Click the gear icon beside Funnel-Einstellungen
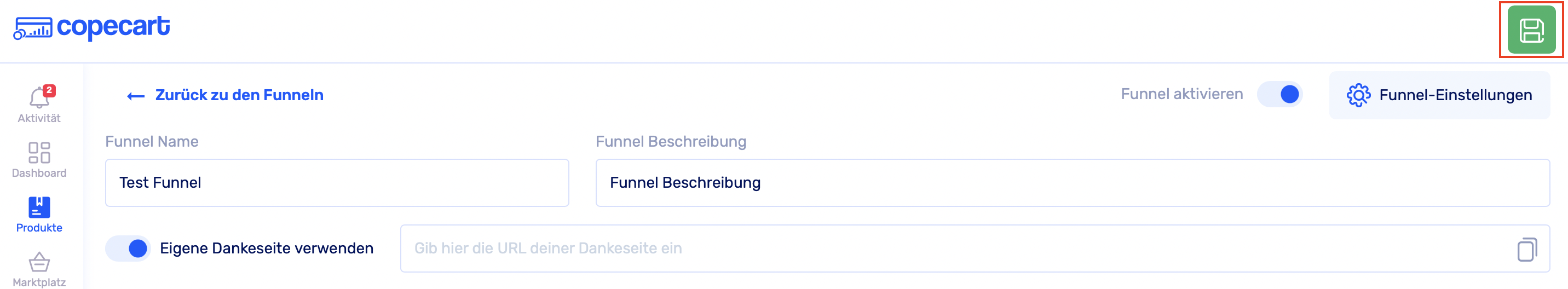The height and width of the screenshot is (289, 1568). click(x=1358, y=96)
